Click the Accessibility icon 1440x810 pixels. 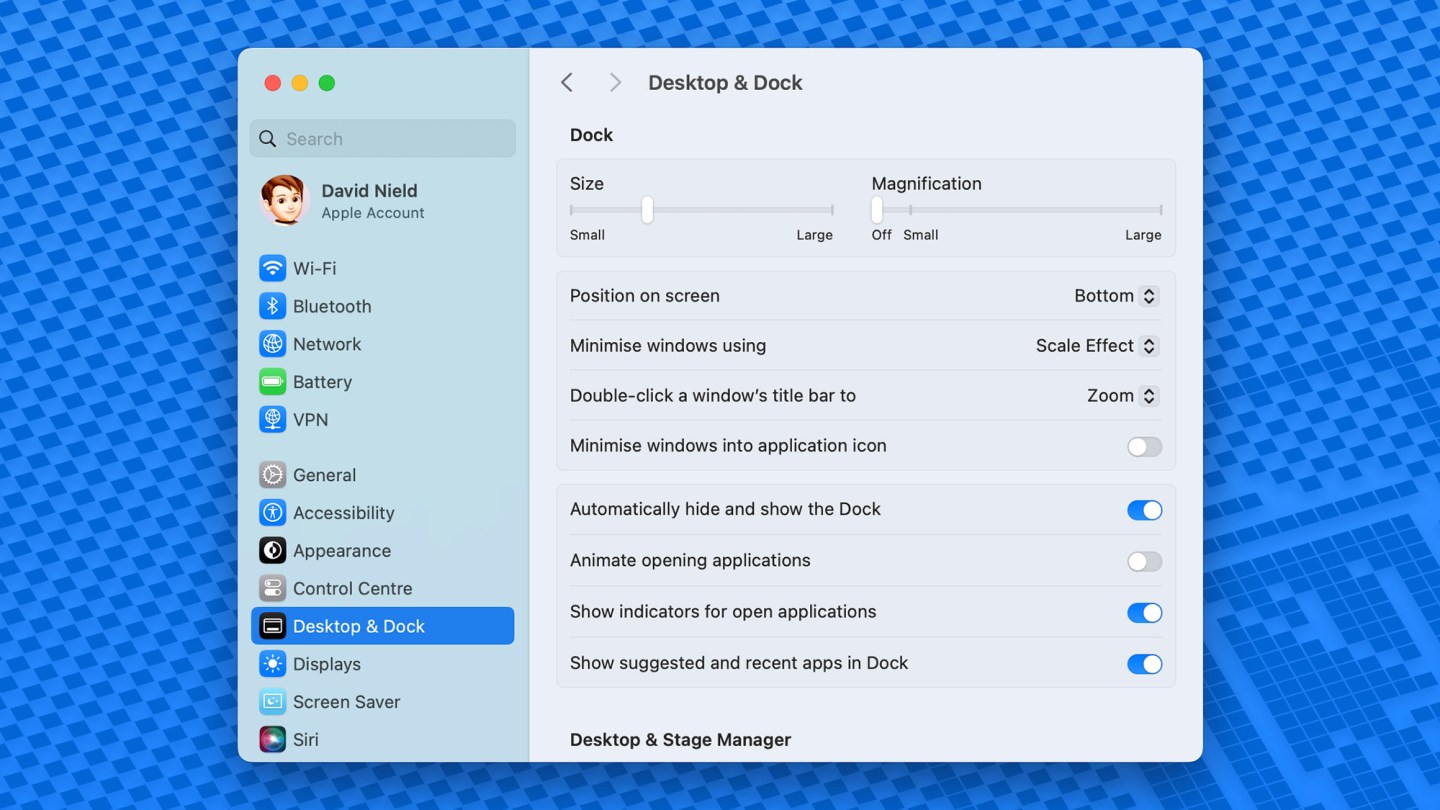272,512
